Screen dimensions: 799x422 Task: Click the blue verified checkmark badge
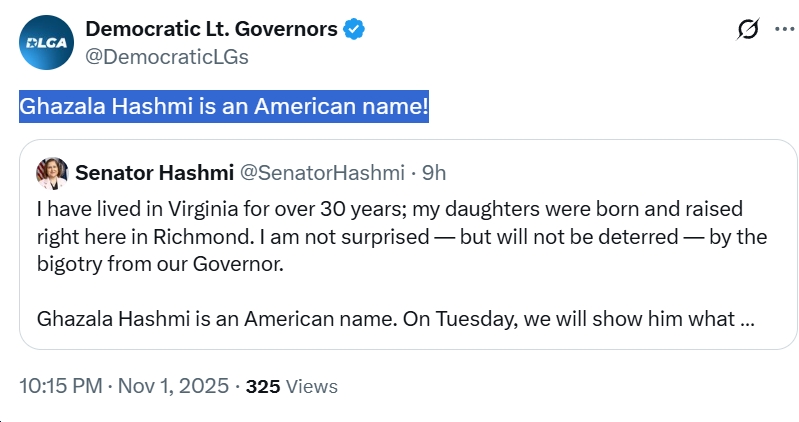pyautogui.click(x=354, y=29)
